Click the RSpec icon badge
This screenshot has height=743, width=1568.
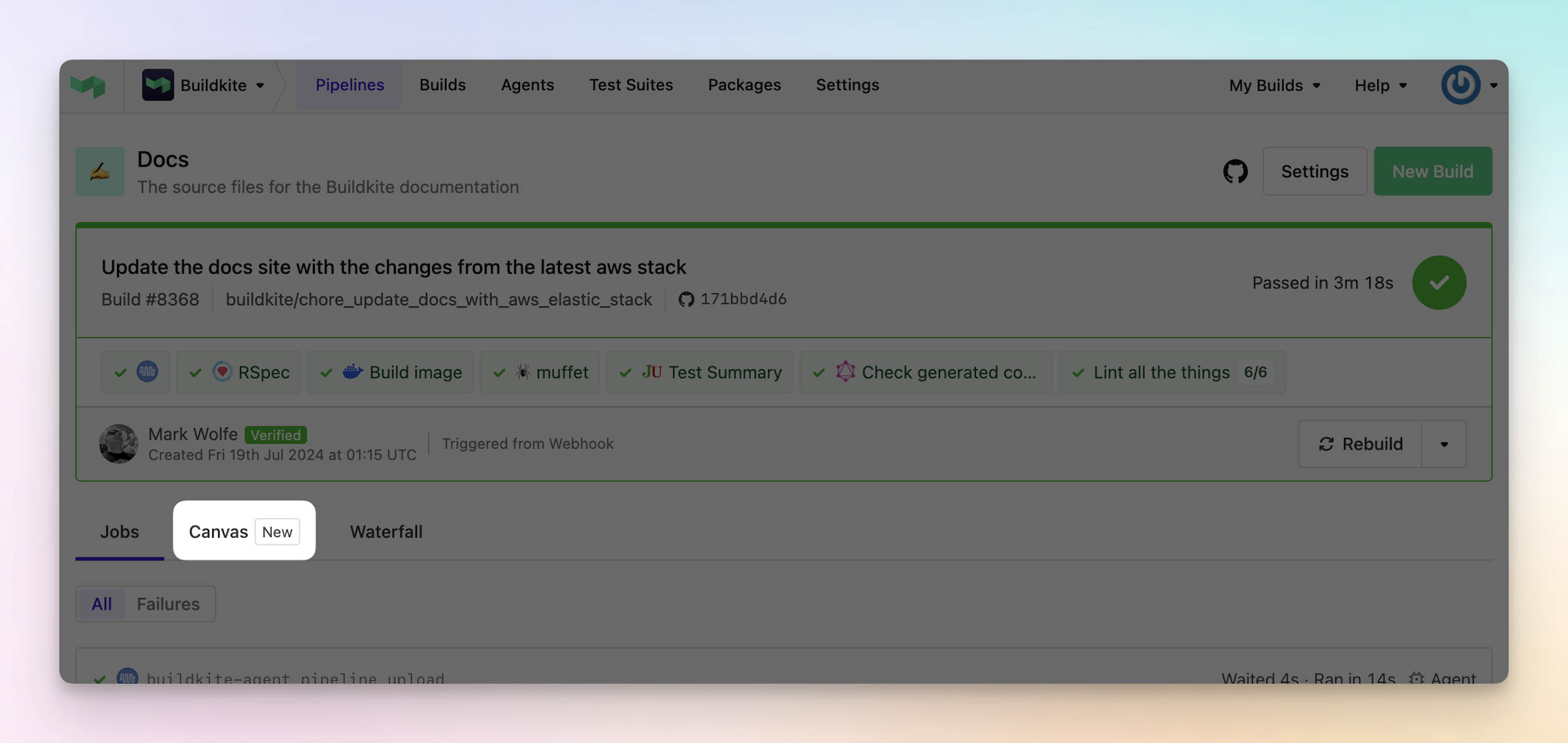[x=223, y=372]
